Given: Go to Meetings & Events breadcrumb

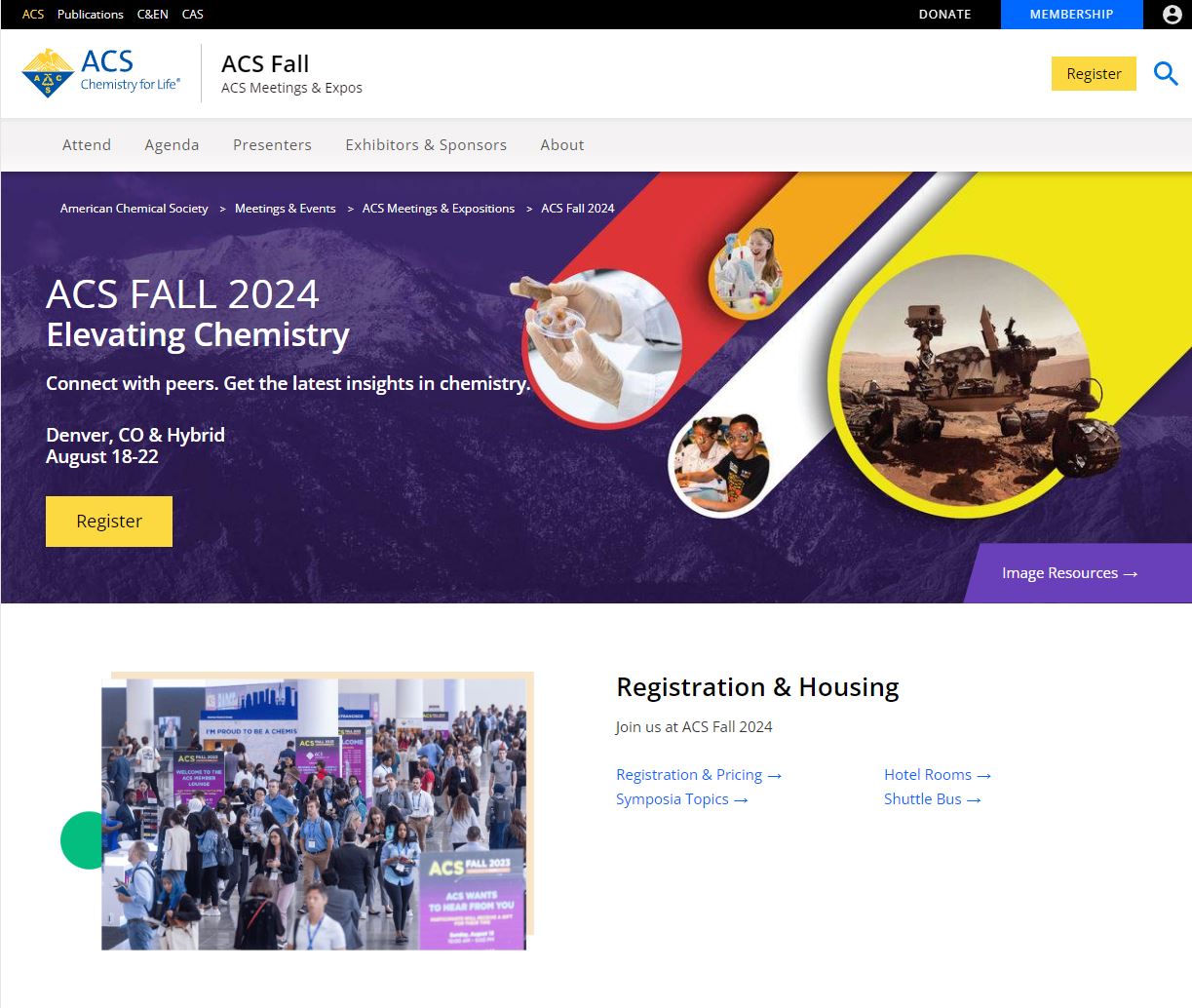Looking at the screenshot, I should pos(286,209).
